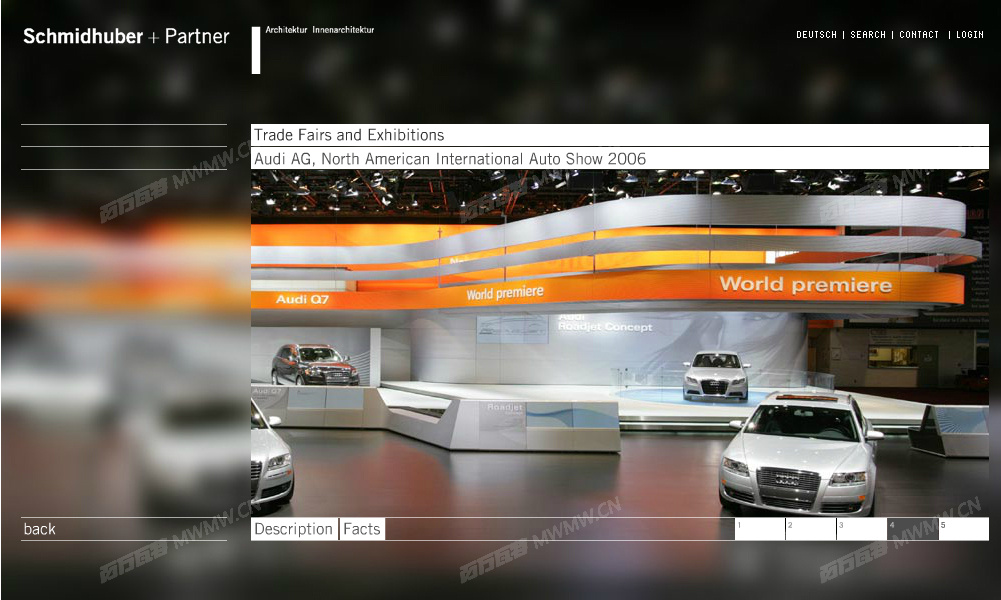
Task: Click the Architektur Innenarchitektur tagline
Action: (x=320, y=30)
